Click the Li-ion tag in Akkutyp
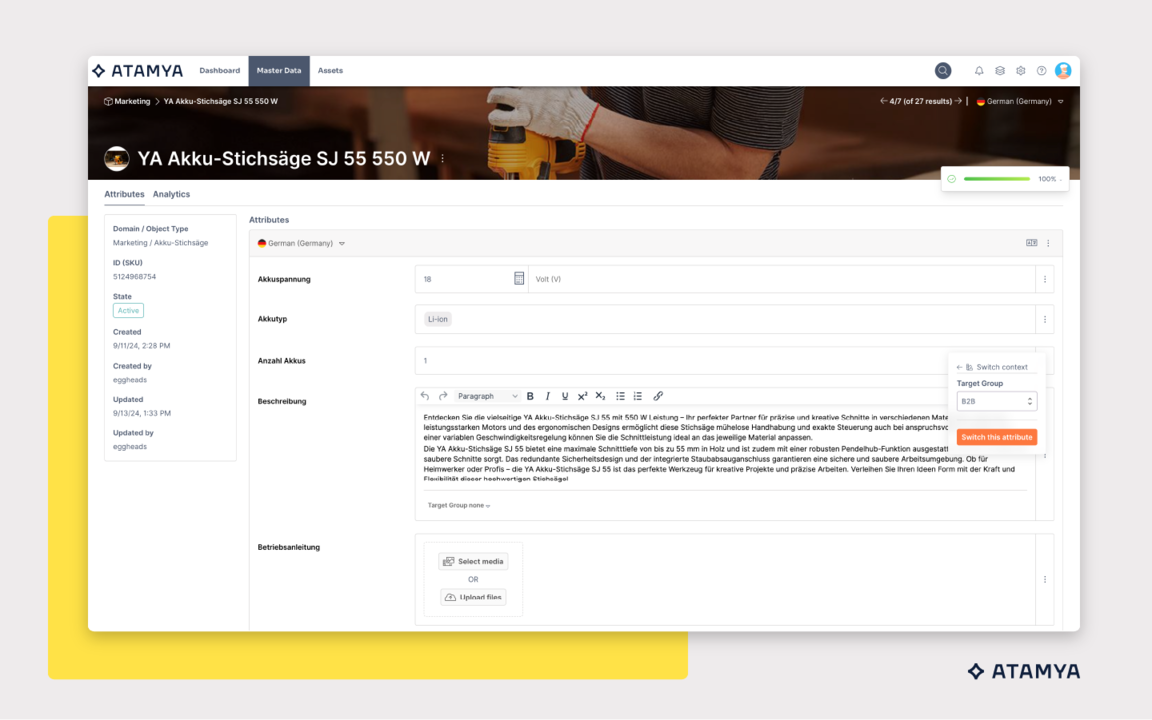This screenshot has height=720, width=1152. (438, 319)
